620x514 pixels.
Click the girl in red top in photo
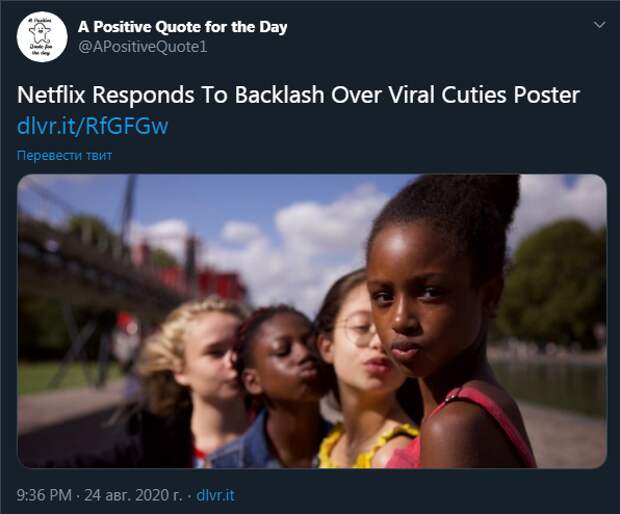coord(450,330)
